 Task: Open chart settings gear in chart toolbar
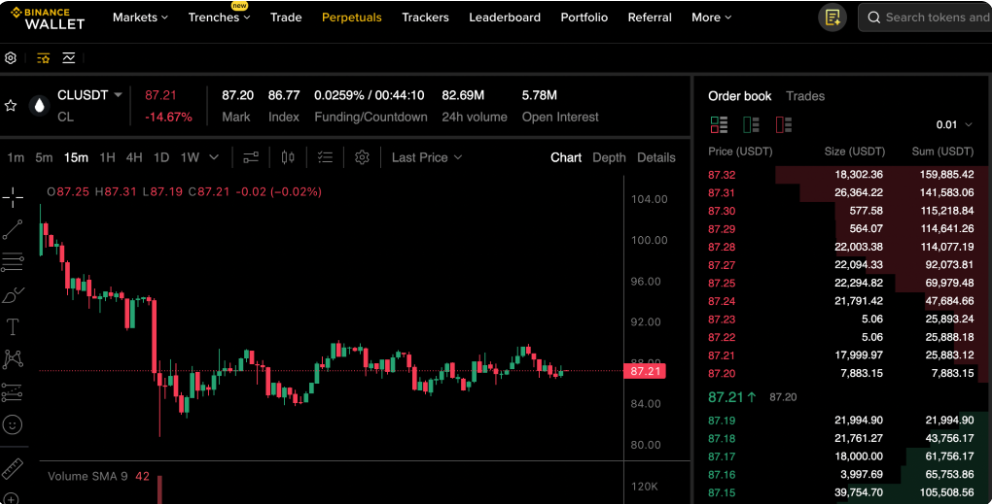click(362, 157)
